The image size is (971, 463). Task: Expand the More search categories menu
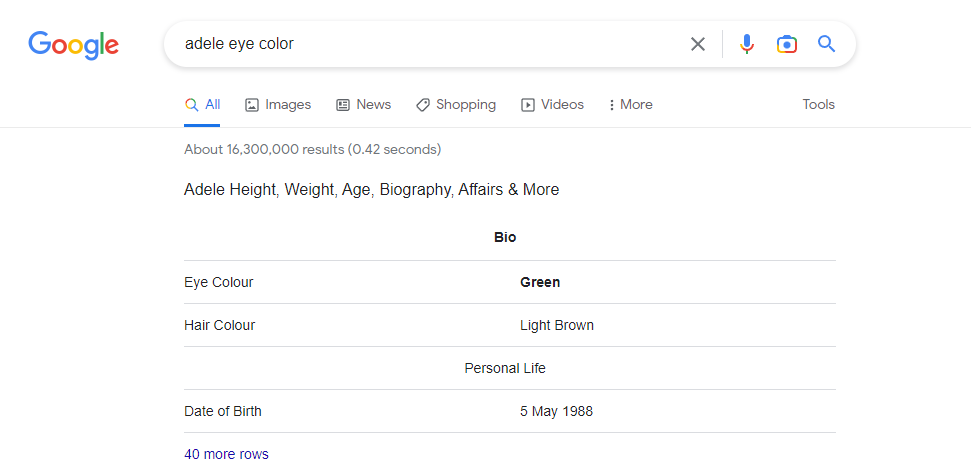[631, 105]
